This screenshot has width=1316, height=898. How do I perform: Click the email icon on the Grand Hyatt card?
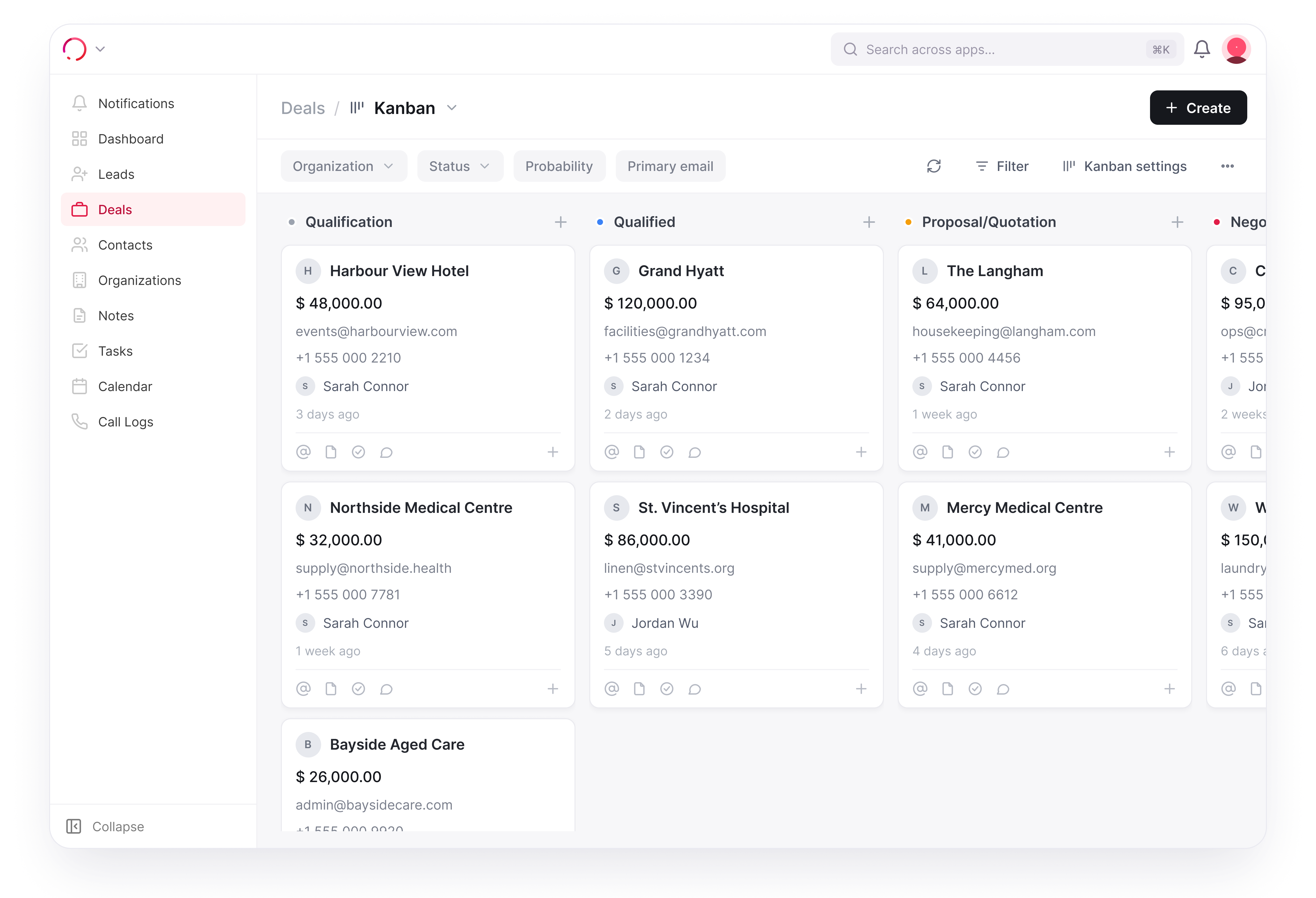pyautogui.click(x=612, y=452)
